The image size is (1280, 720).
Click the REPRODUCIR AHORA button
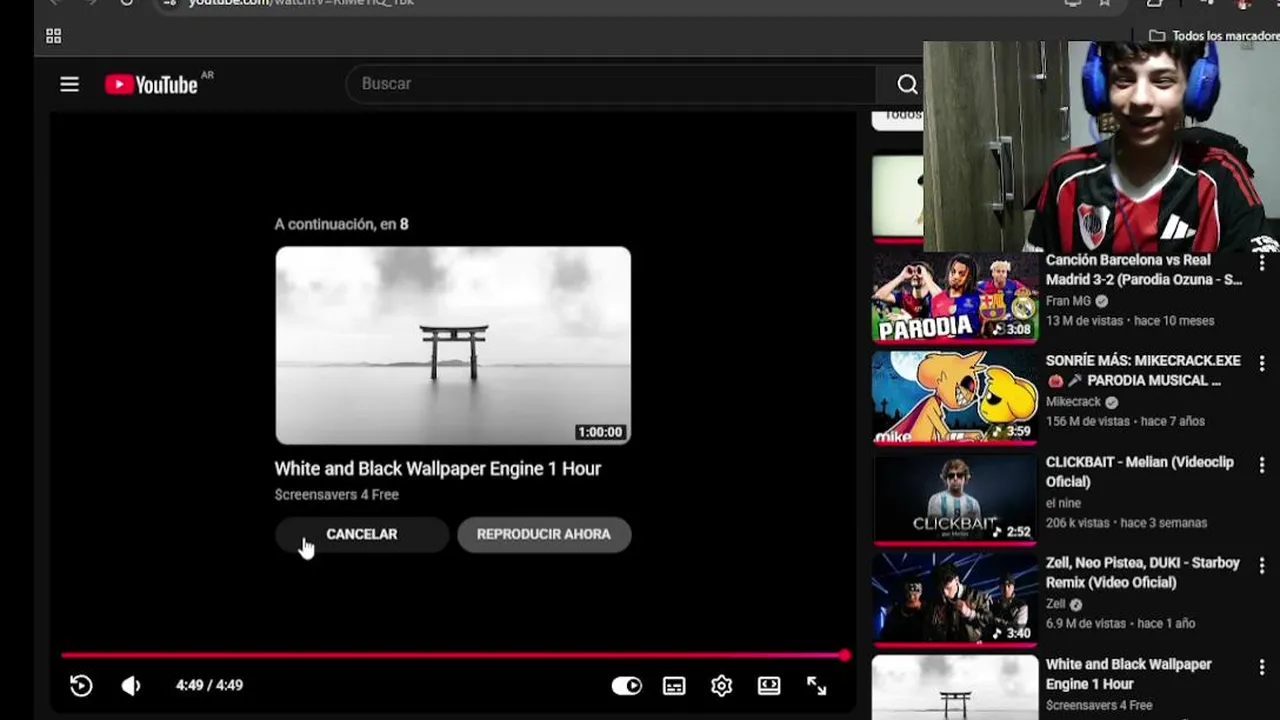click(544, 534)
